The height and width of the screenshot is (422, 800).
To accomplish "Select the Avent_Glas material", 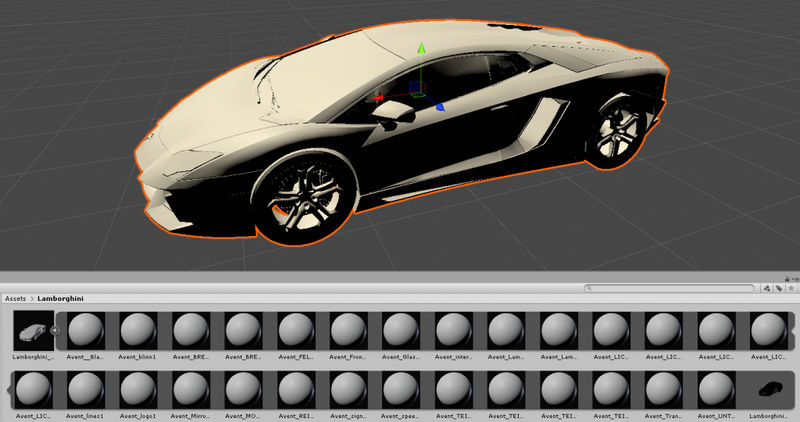I will pyautogui.click(x=402, y=331).
